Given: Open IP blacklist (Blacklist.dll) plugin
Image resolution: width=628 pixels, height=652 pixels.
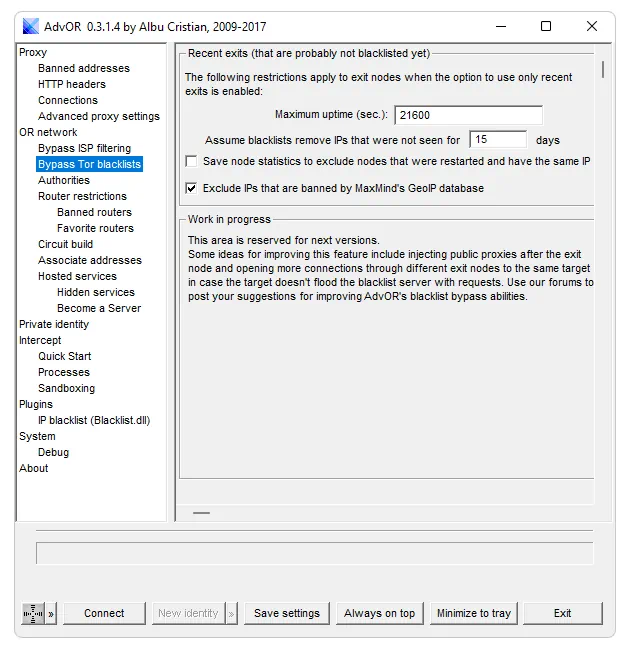Looking at the screenshot, I should tap(94, 420).
